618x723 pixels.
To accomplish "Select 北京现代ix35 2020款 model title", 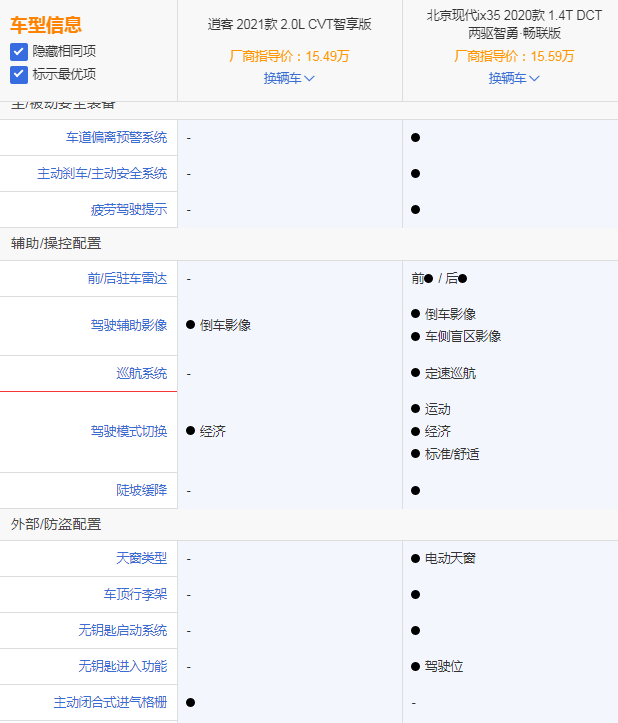I will pyautogui.click(x=514, y=24).
